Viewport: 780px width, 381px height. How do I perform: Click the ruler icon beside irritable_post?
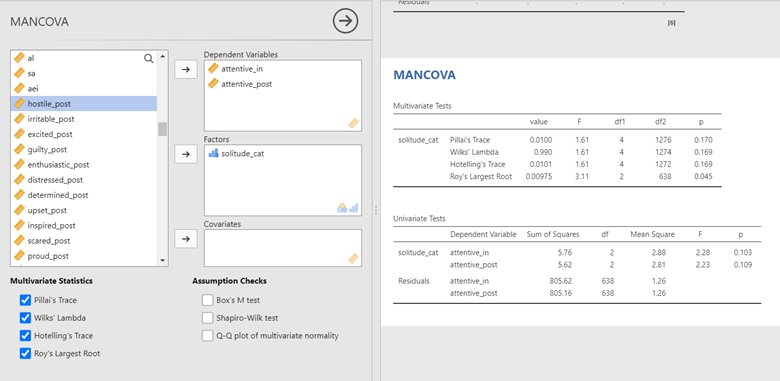pyautogui.click(x=19, y=119)
